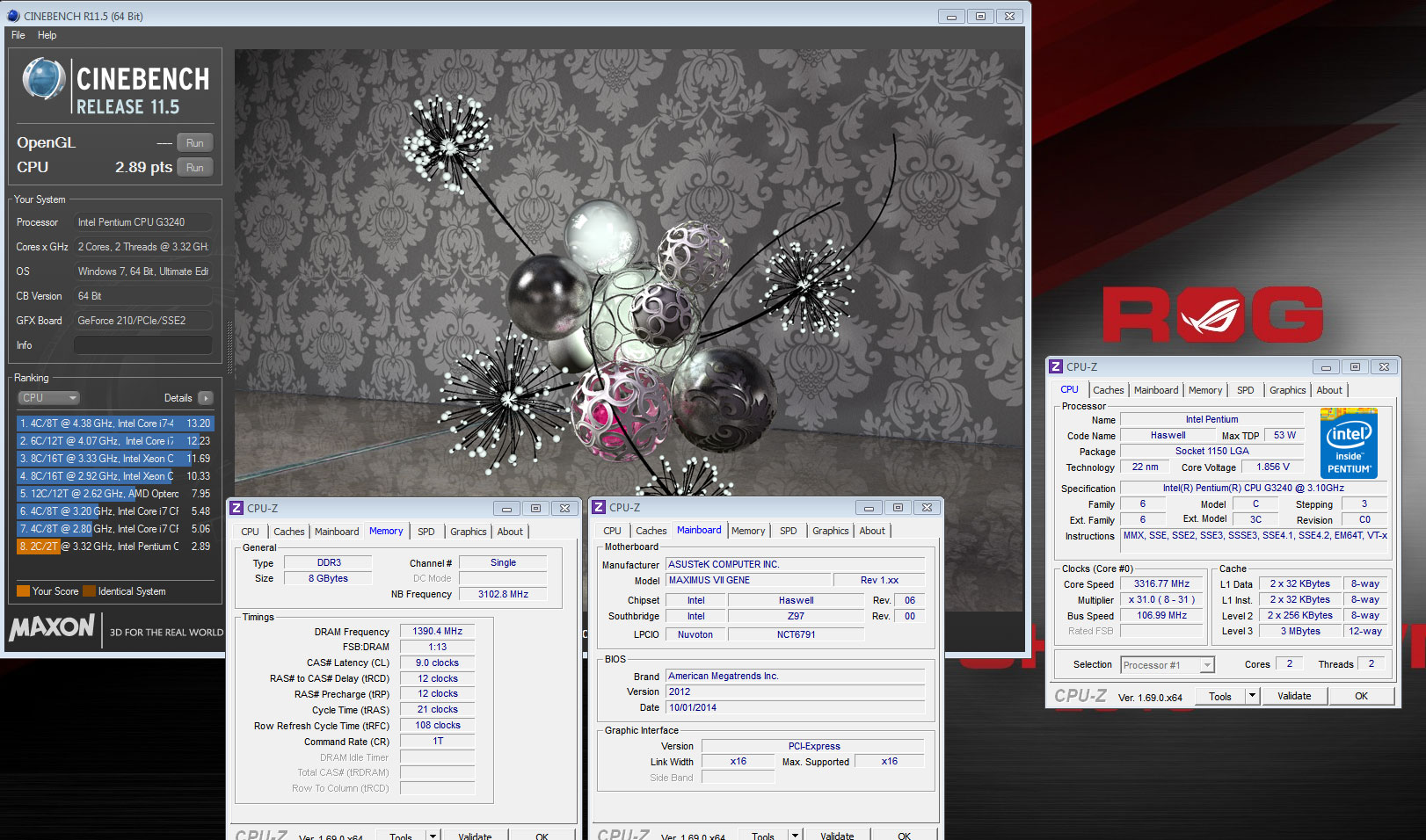
Task: Open the Cinebench File menu
Action: (x=18, y=35)
